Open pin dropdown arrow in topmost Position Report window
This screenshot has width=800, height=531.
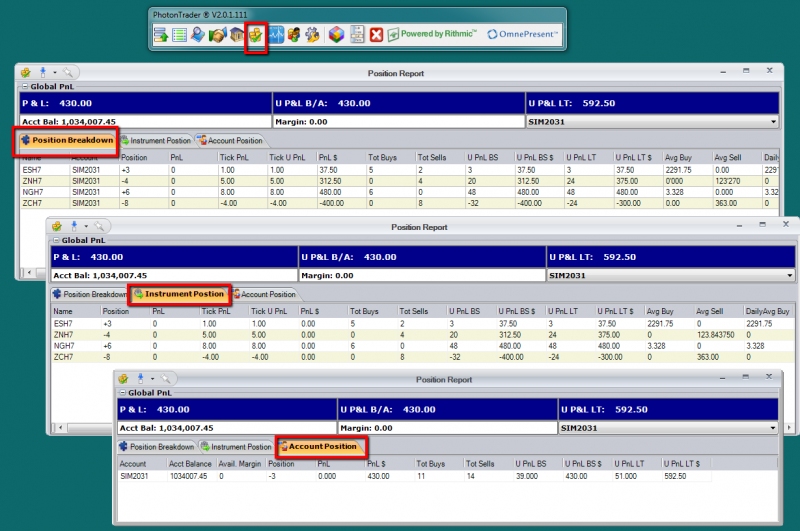[x=55, y=72]
